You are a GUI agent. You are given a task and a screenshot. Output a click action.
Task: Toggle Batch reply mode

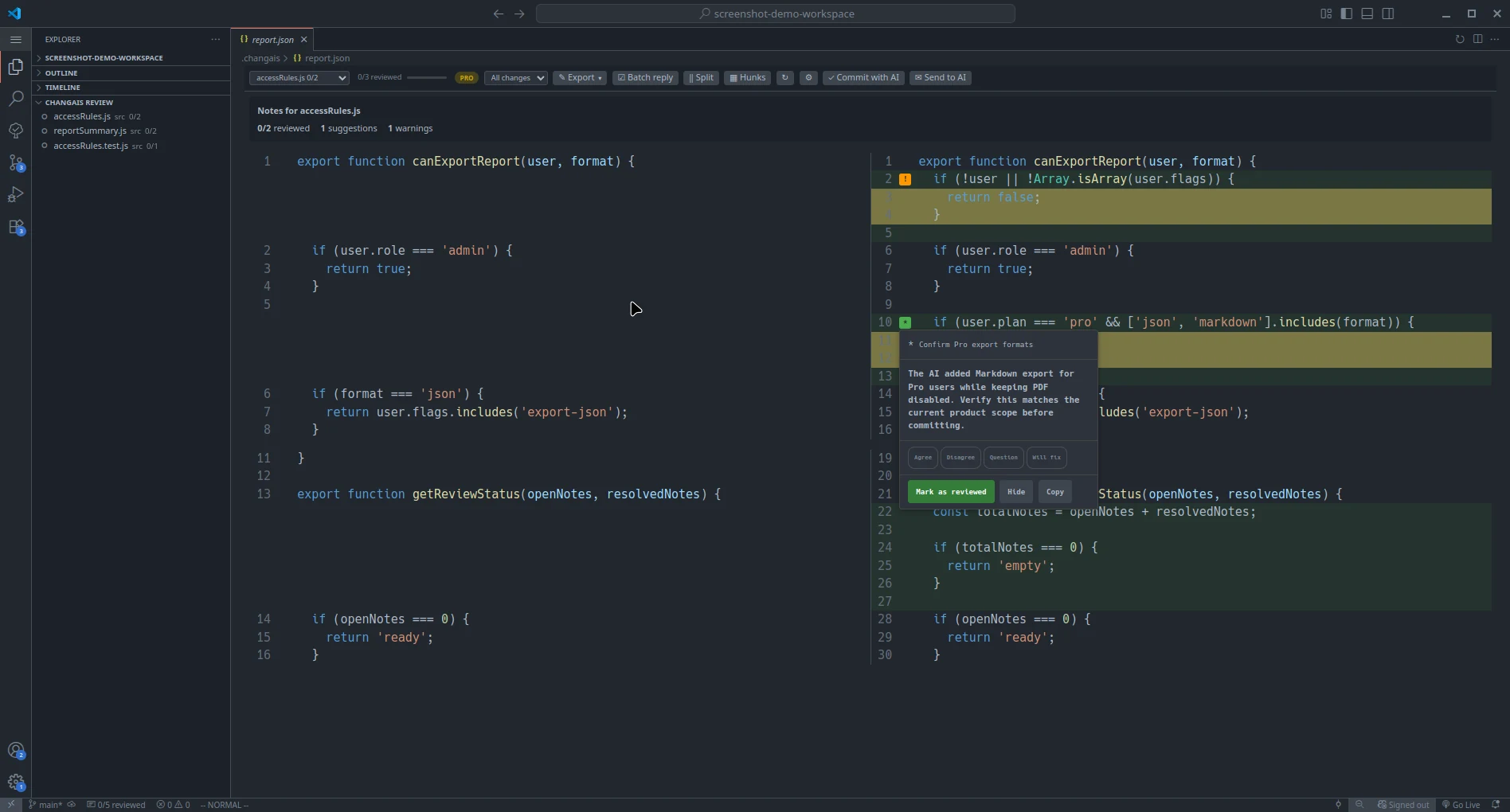(645, 78)
